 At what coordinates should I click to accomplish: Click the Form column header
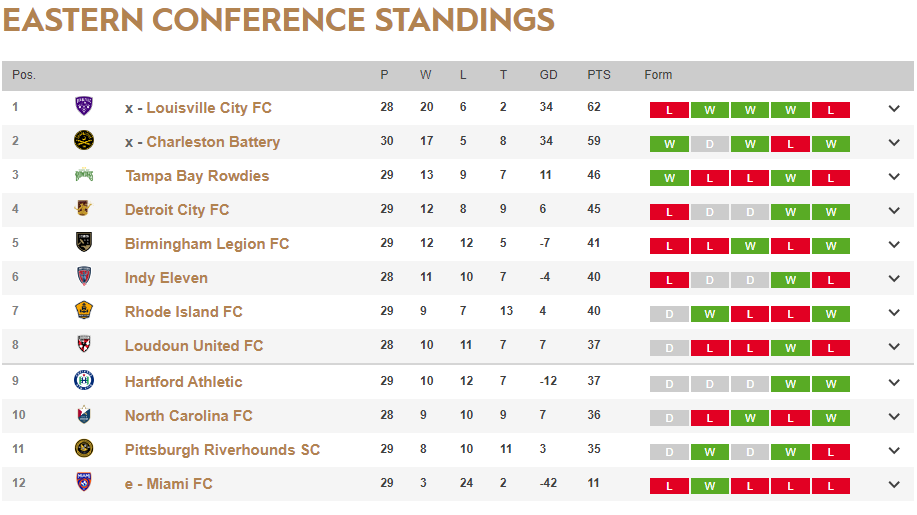[x=658, y=75]
